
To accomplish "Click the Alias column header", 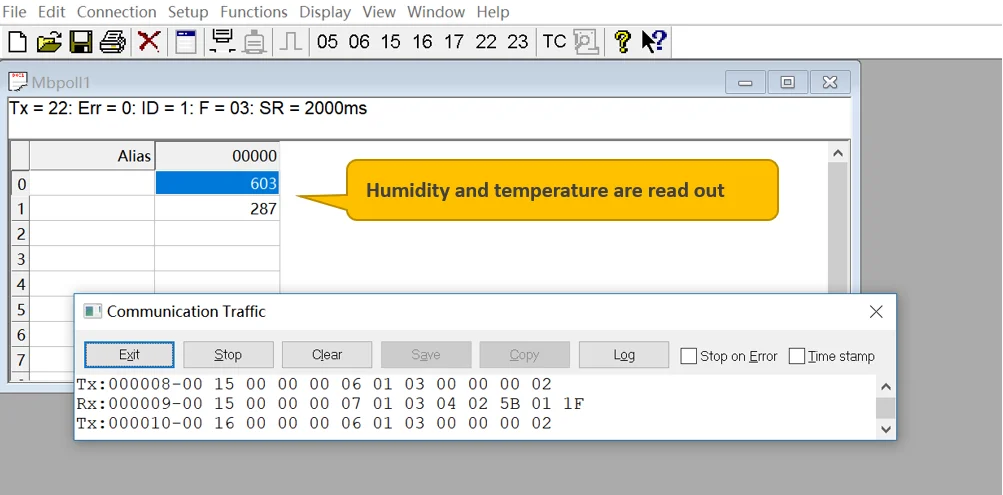I will click(92, 156).
